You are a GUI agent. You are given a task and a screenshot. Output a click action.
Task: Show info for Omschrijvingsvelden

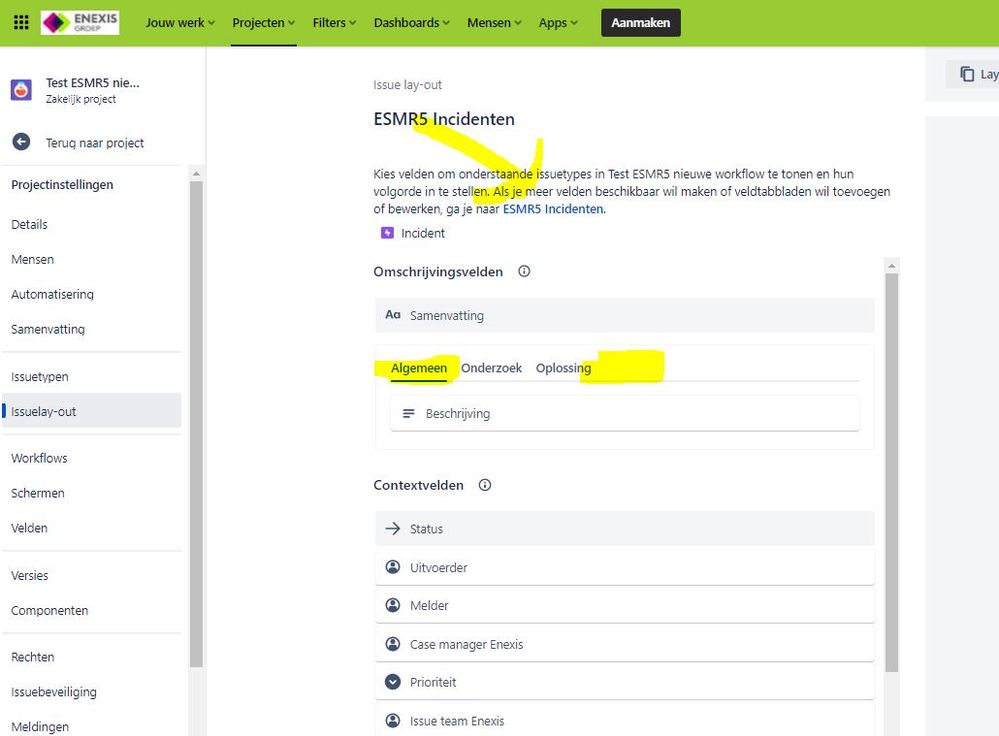click(524, 271)
